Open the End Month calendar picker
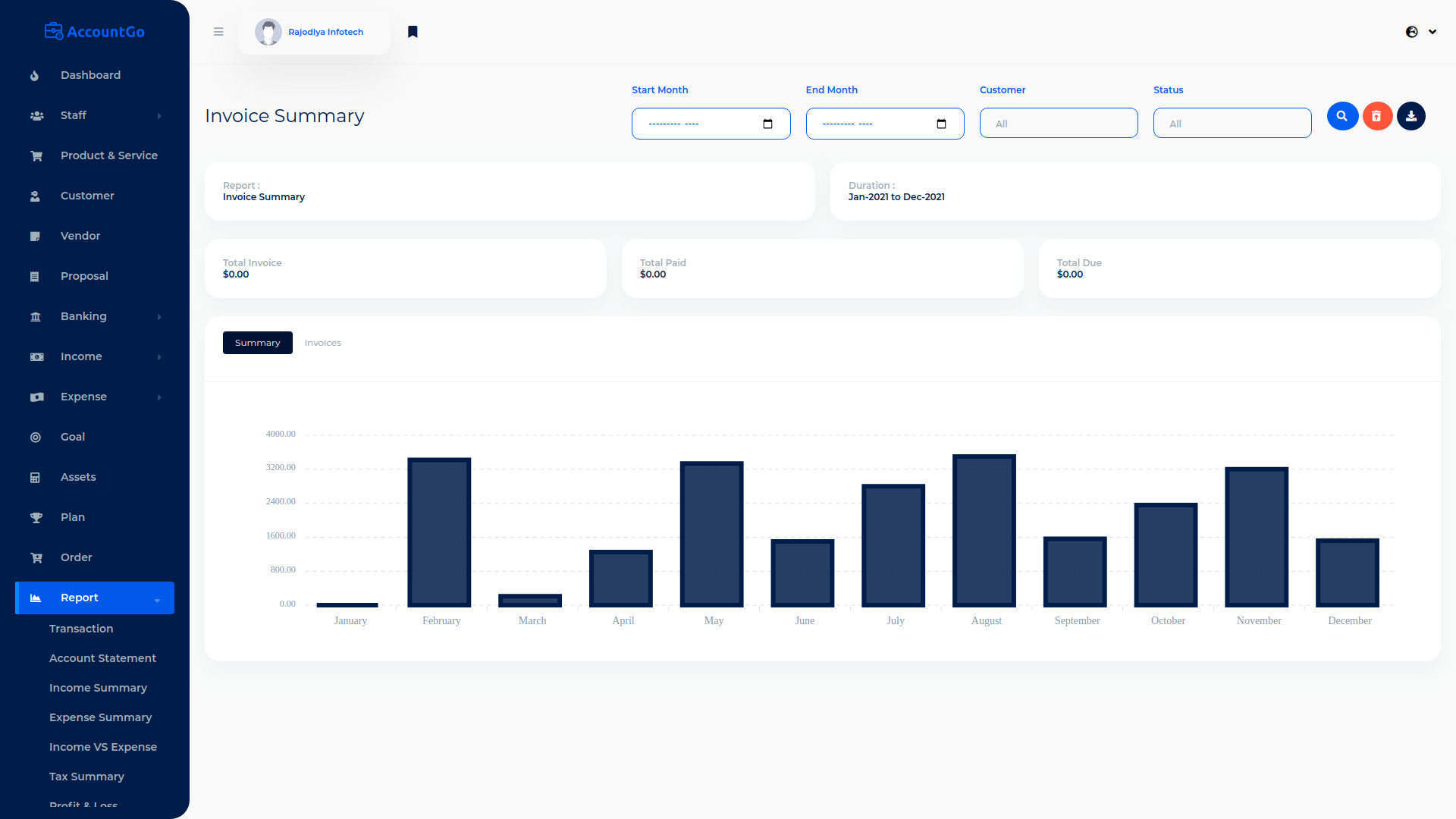Image resolution: width=1456 pixels, height=819 pixels. tap(941, 124)
